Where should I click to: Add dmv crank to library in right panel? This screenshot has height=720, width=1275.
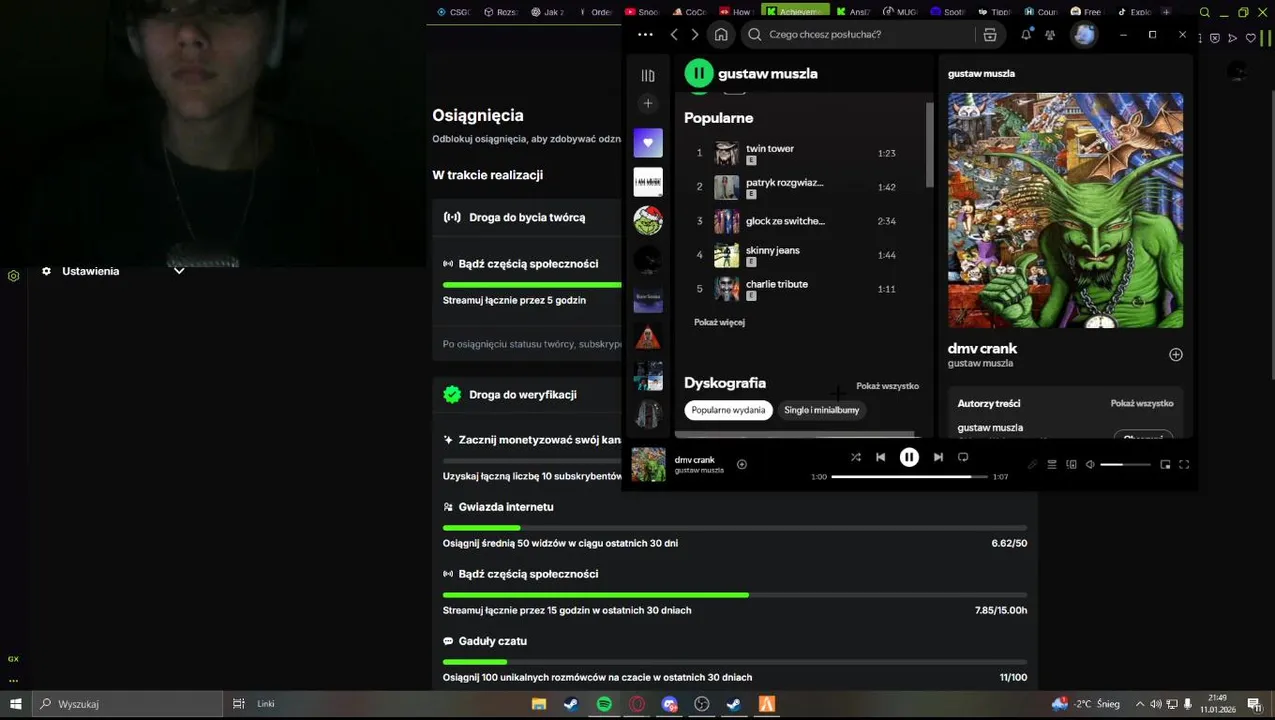1176,355
